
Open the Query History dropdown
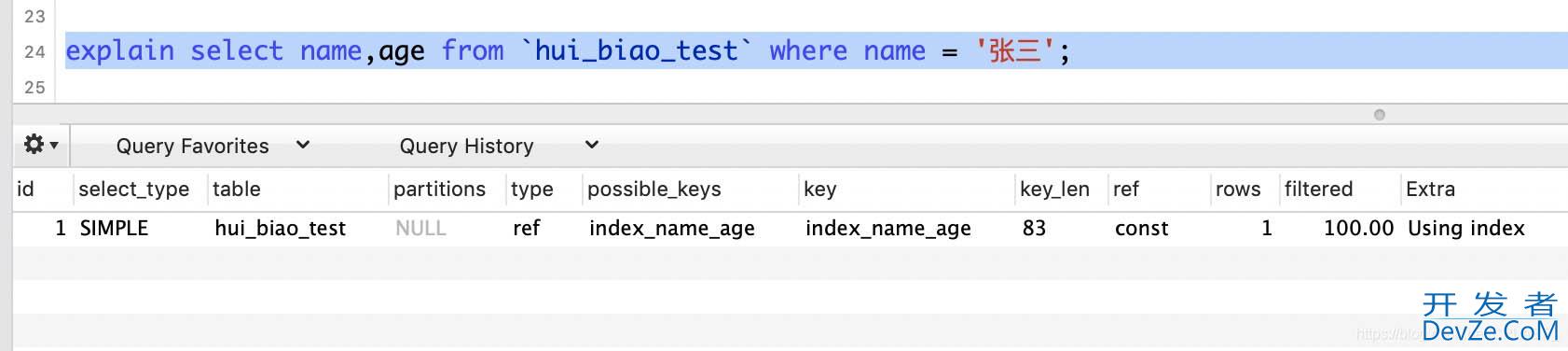point(499,146)
